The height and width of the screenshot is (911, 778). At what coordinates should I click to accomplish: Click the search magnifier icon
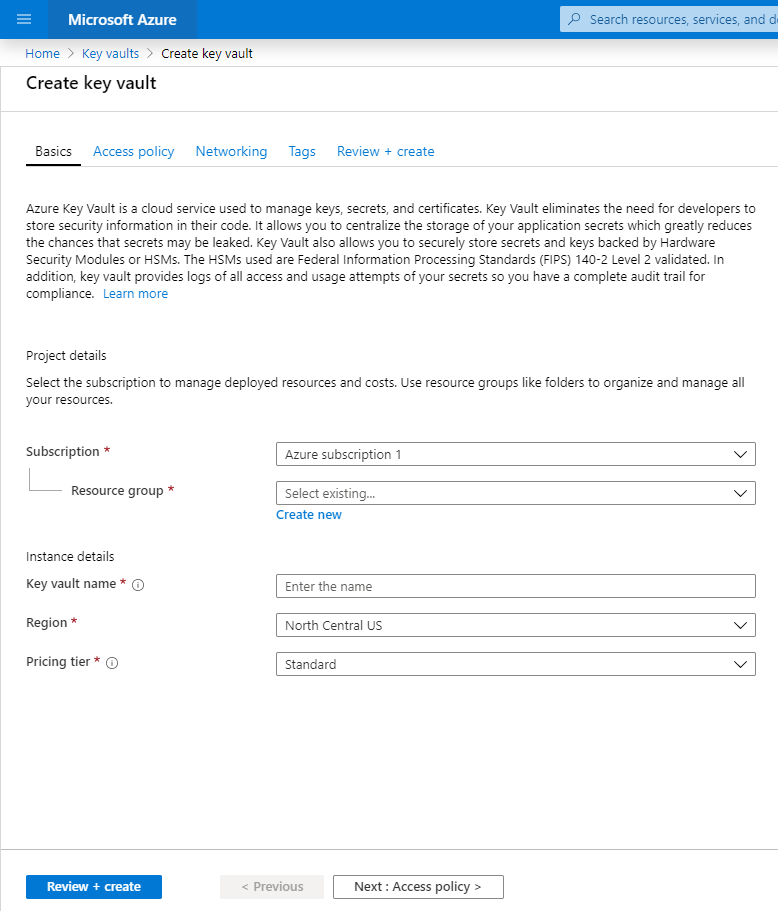[574, 19]
